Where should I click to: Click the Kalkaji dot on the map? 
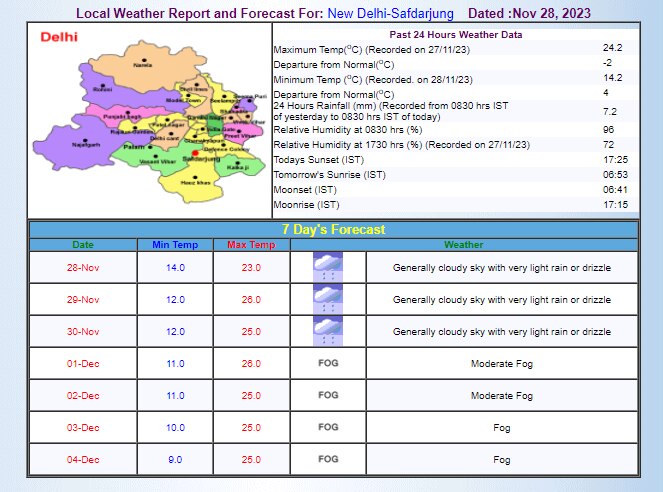[x=237, y=164]
